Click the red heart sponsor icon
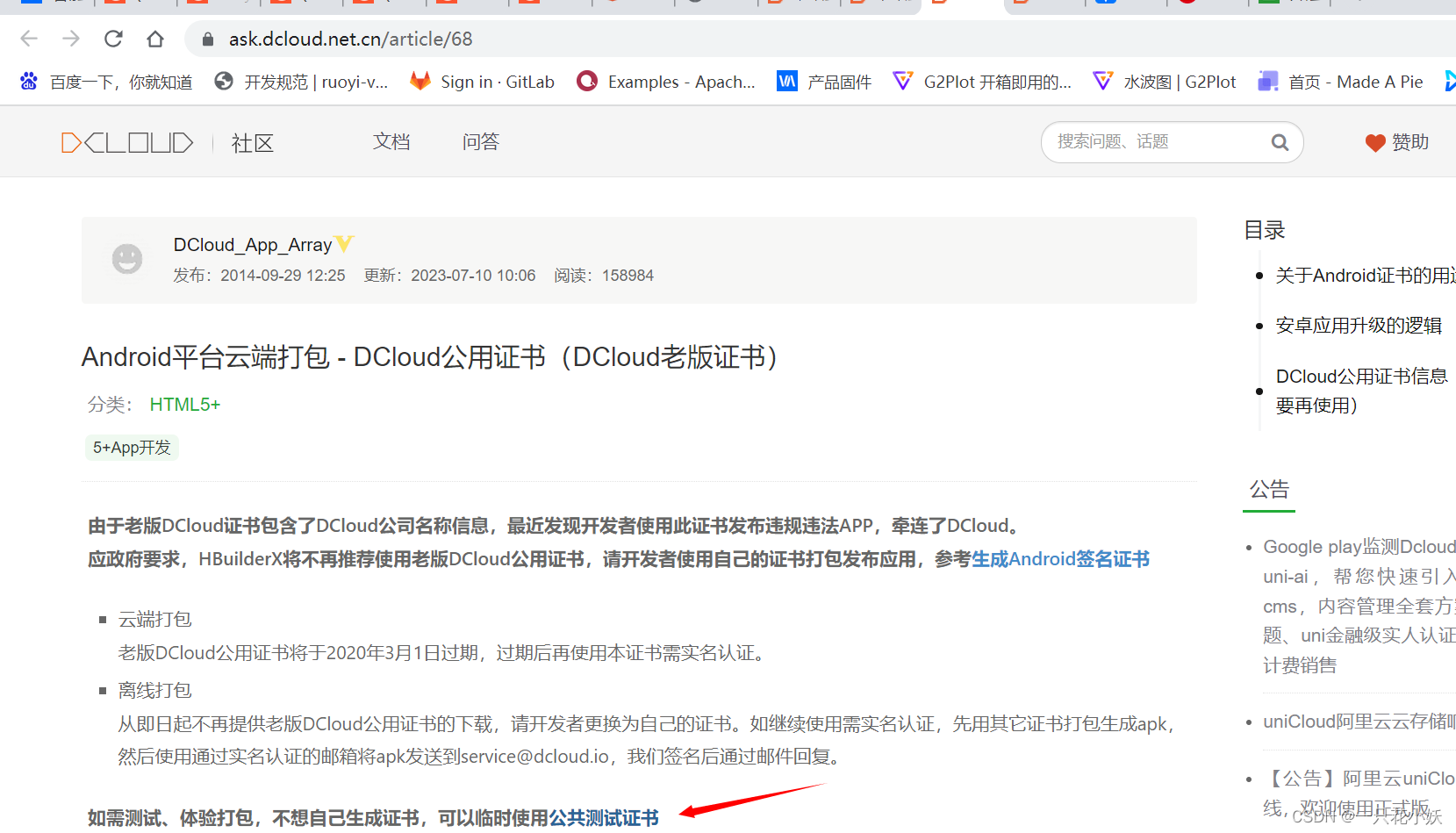This screenshot has width=1456, height=833. coord(1375,143)
